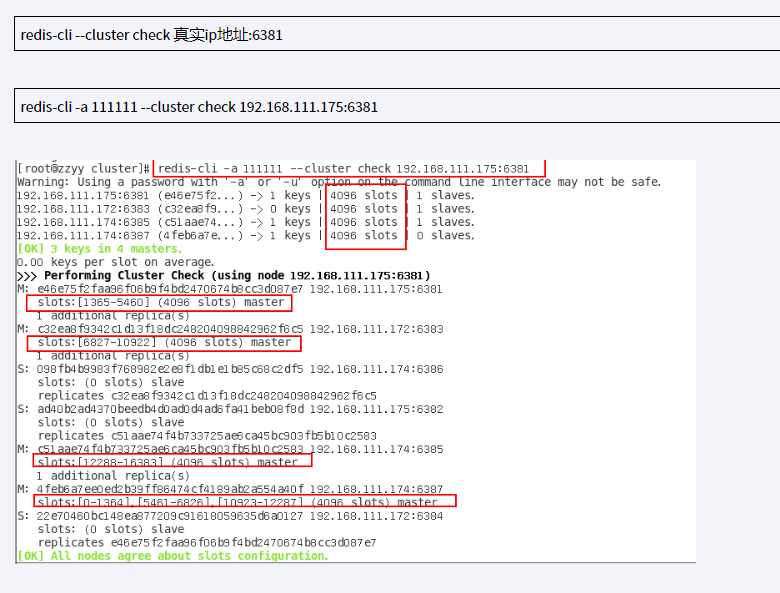The image size is (780, 593).
Task: Click 'replicates c32ea8f9342c1d13...' line
Action: pos(207,396)
